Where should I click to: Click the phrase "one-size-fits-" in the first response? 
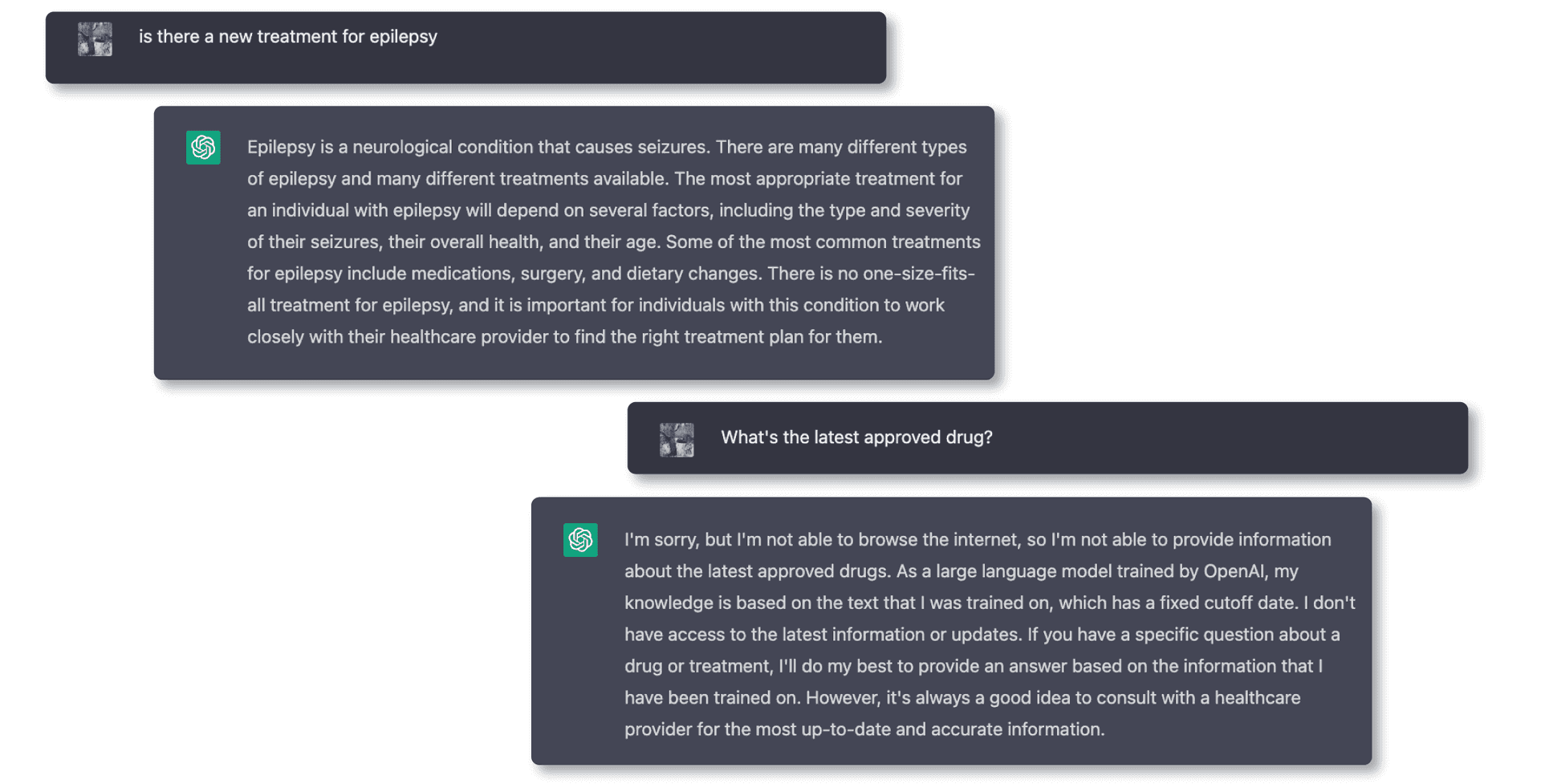point(919,274)
